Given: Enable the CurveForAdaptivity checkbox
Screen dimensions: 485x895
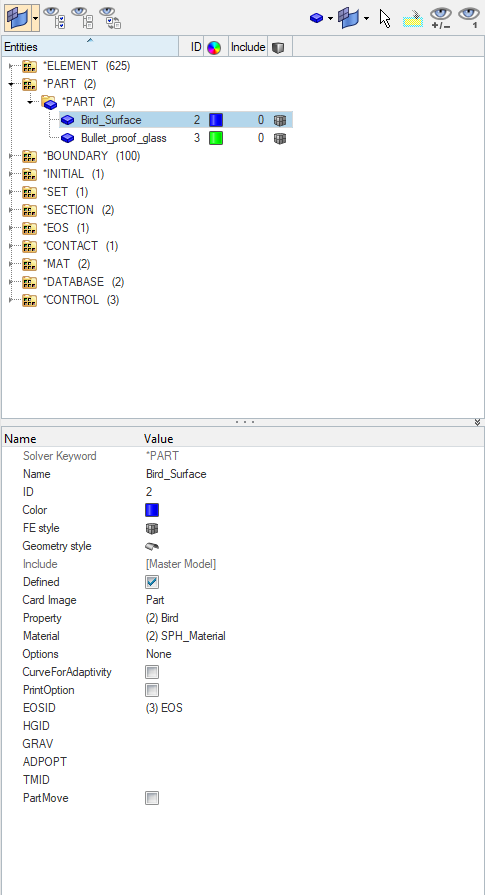Looking at the screenshot, I should click(152, 672).
